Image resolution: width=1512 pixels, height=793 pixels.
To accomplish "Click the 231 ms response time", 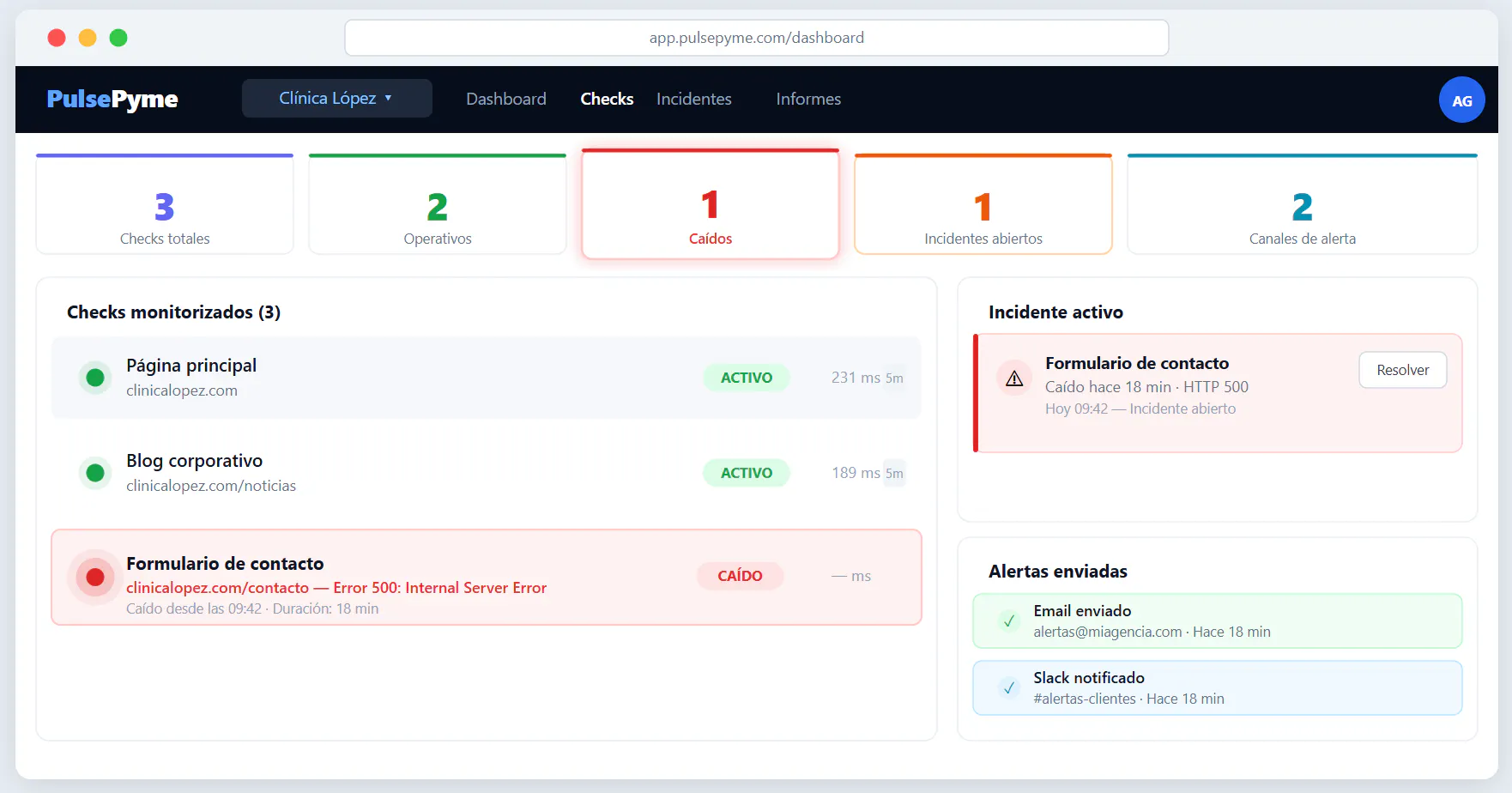I will point(856,378).
